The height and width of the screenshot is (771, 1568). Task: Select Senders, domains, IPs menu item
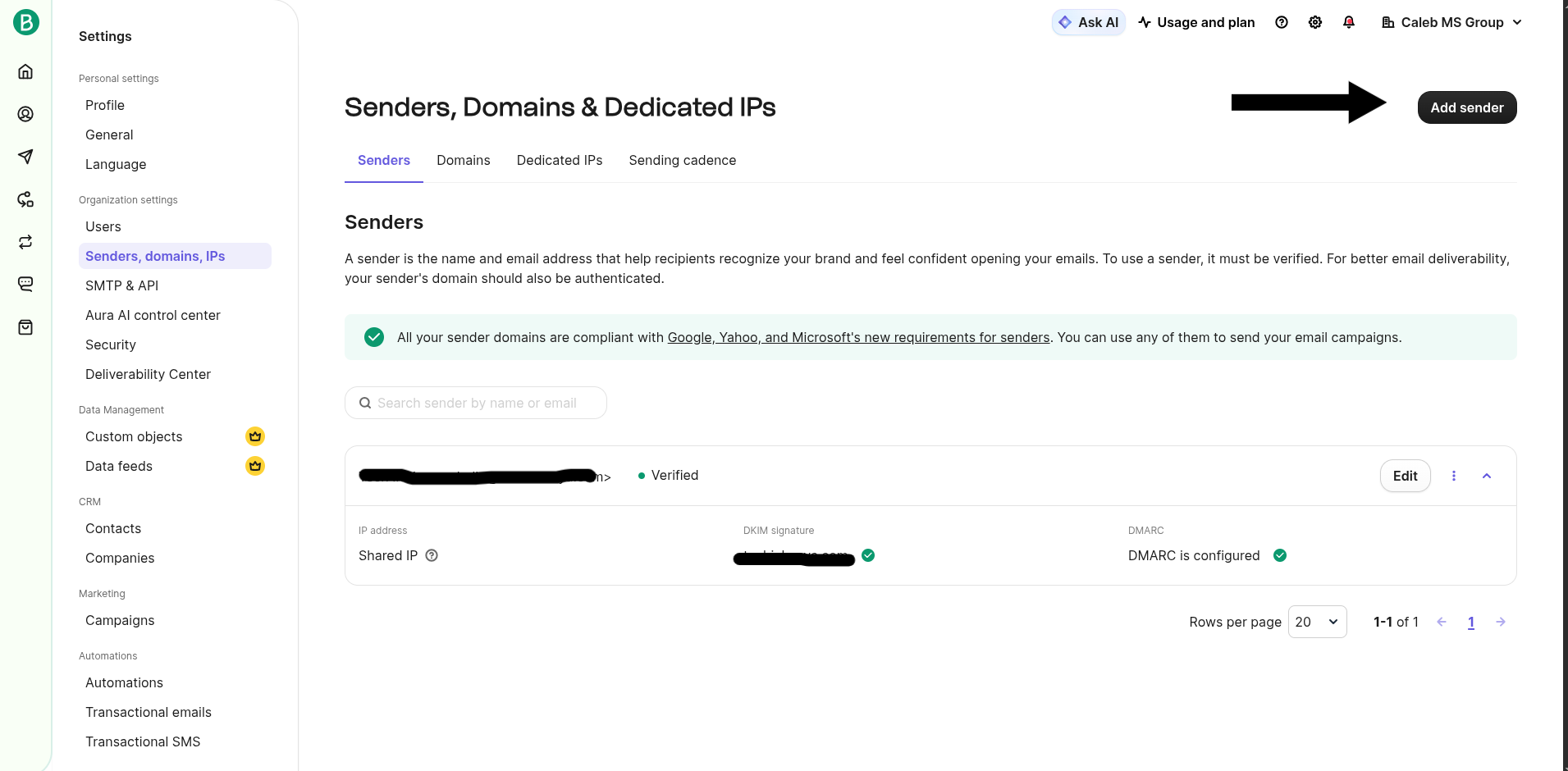click(175, 256)
